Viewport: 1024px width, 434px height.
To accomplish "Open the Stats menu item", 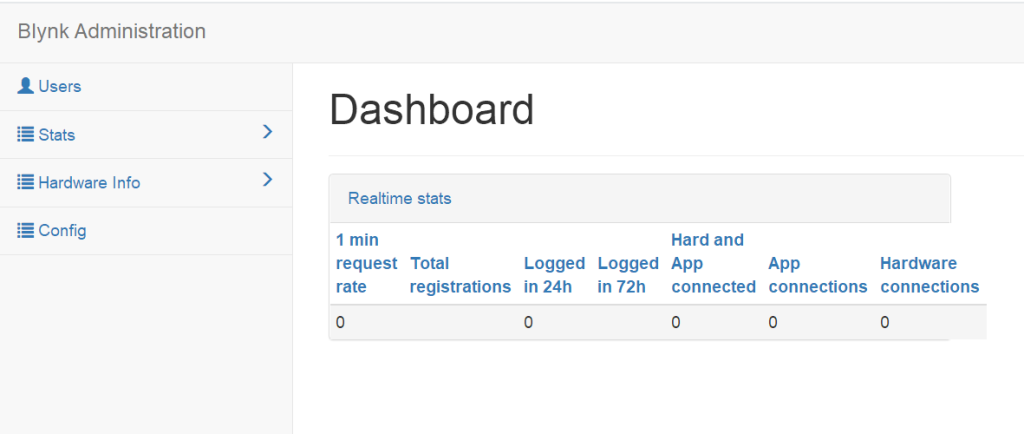I will point(57,134).
